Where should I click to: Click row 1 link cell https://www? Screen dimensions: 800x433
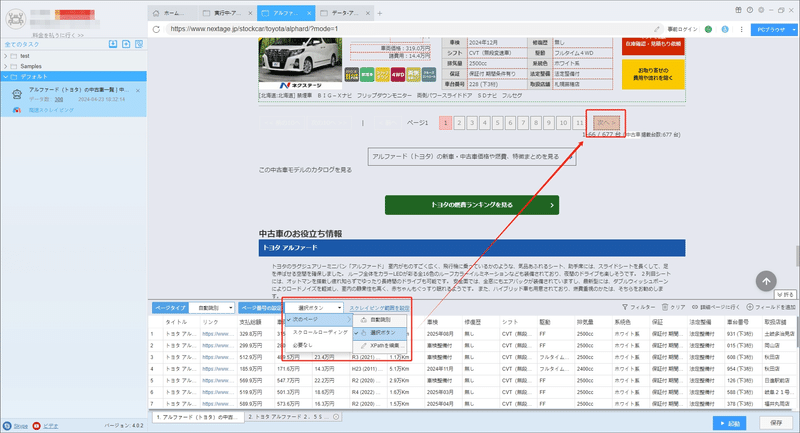point(218,334)
